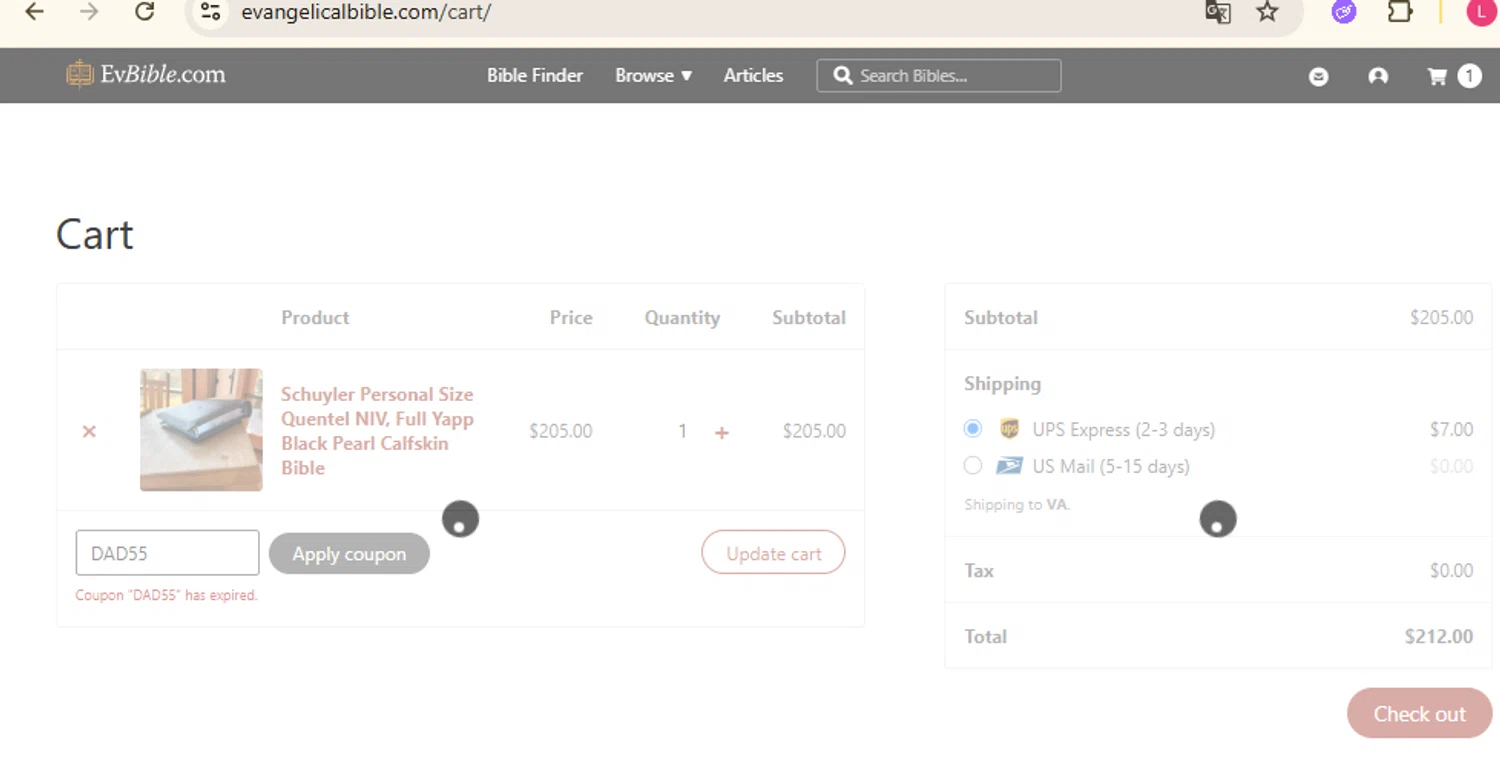Click the $205.00 unit price in the product row

tap(561, 431)
